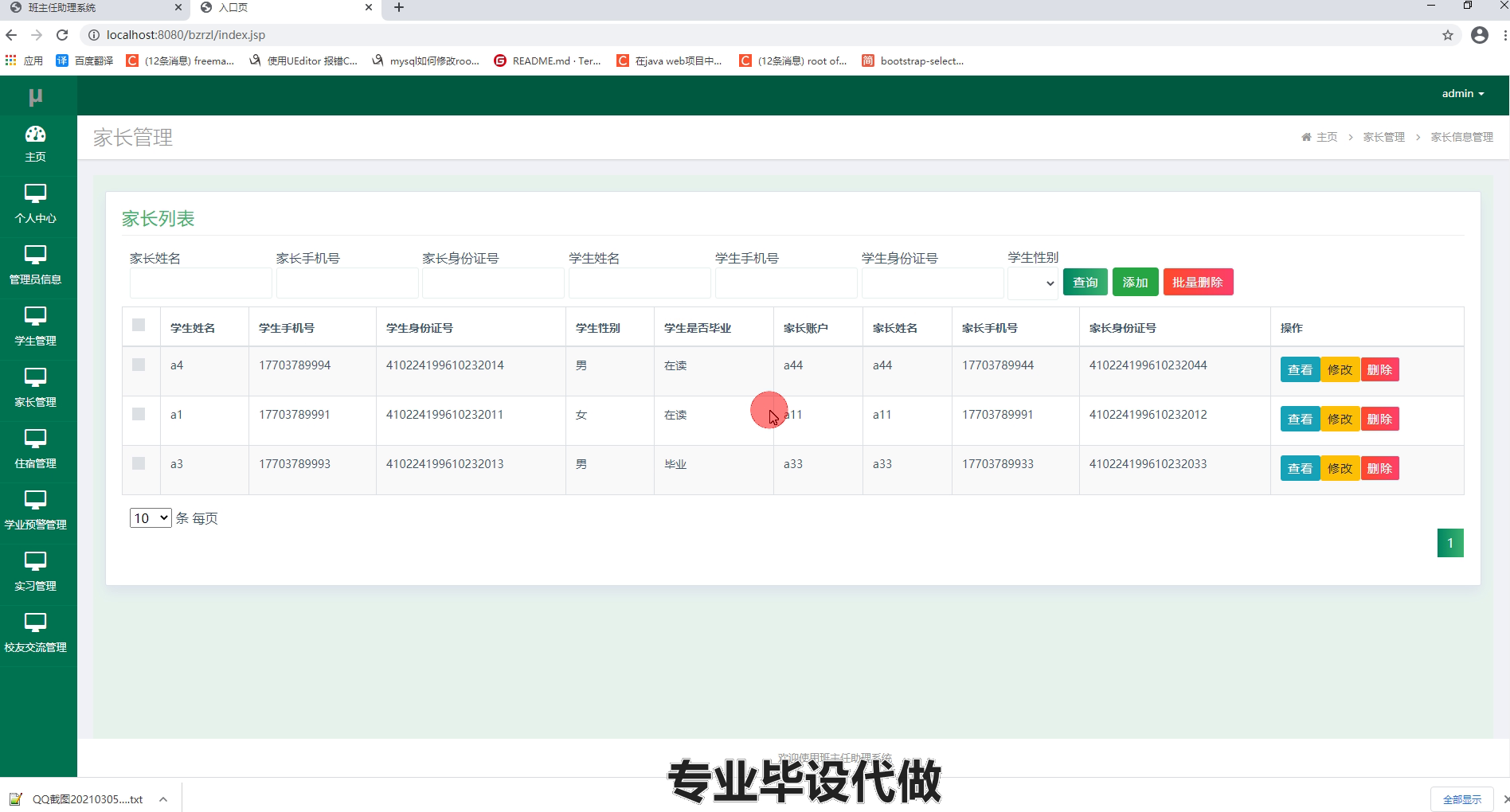The height and width of the screenshot is (812, 1510).
Task: Open 校友交流管理 monitor icon in sidebar
Action: tap(35, 623)
